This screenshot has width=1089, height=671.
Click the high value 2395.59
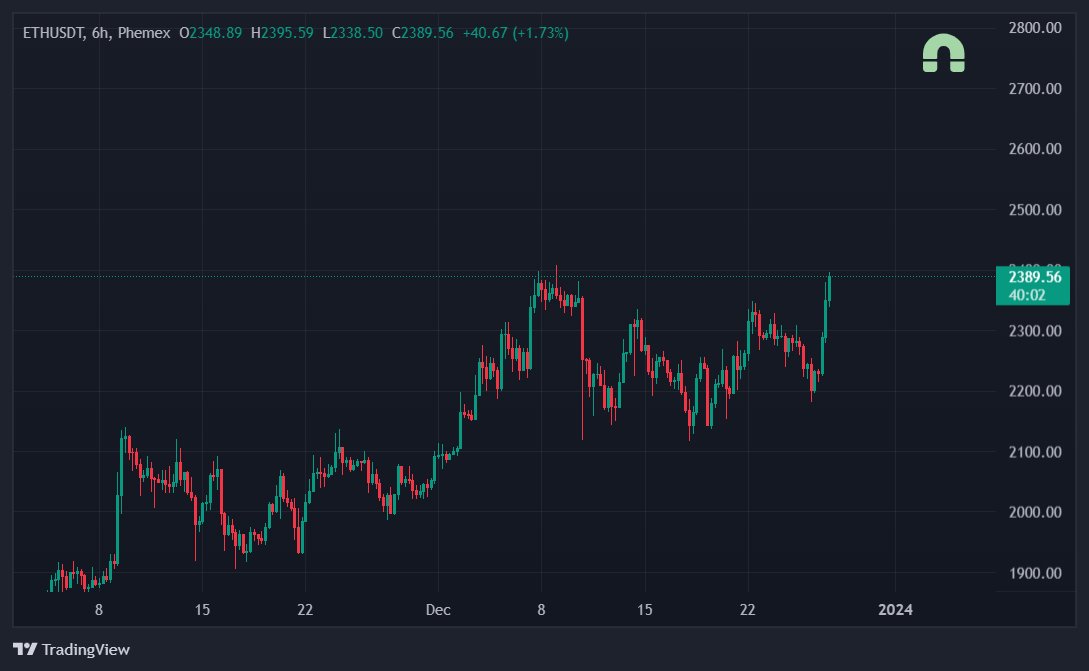tap(287, 33)
